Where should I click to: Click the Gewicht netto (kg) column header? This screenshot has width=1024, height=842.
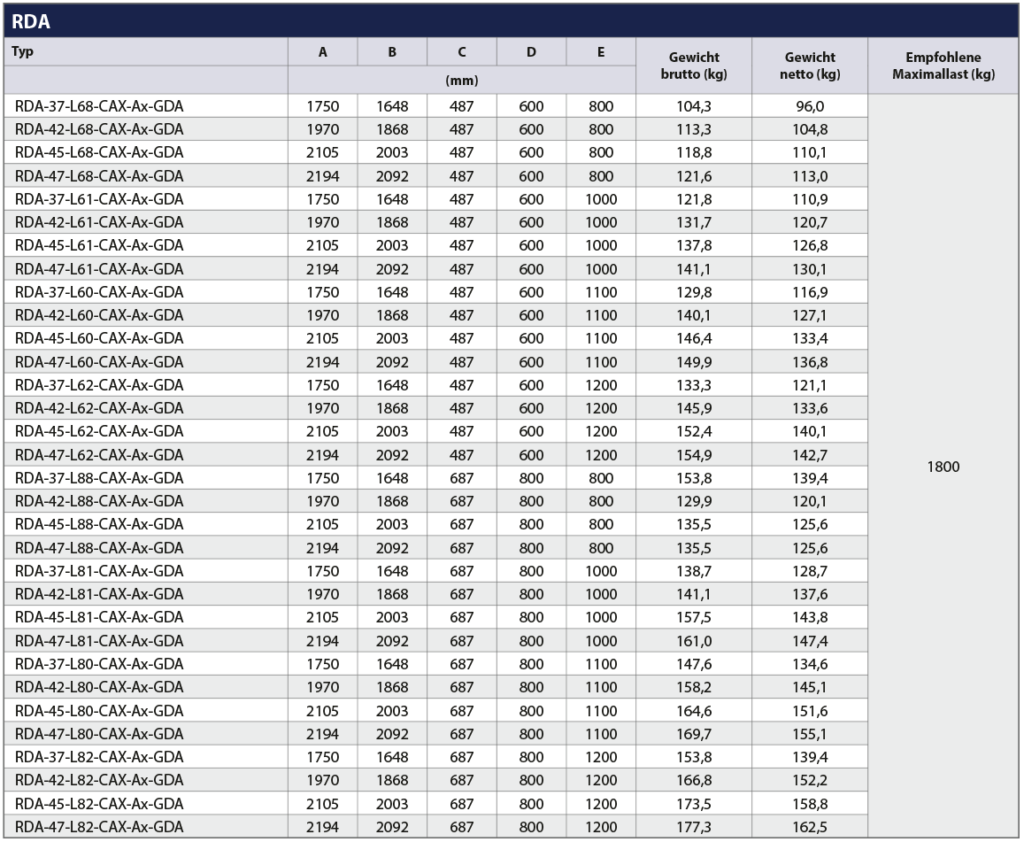(810, 66)
